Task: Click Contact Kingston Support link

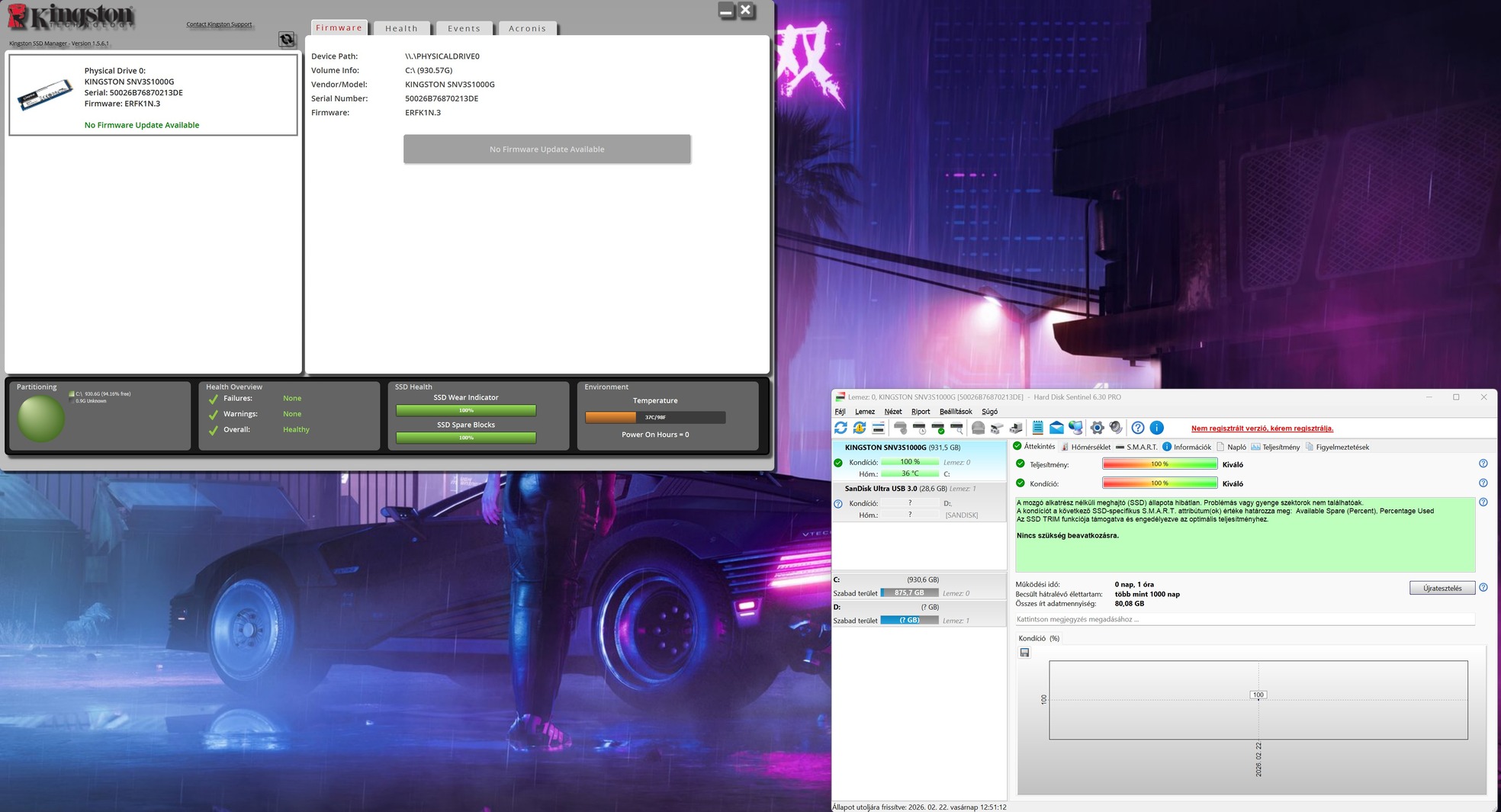Action: 219,24
